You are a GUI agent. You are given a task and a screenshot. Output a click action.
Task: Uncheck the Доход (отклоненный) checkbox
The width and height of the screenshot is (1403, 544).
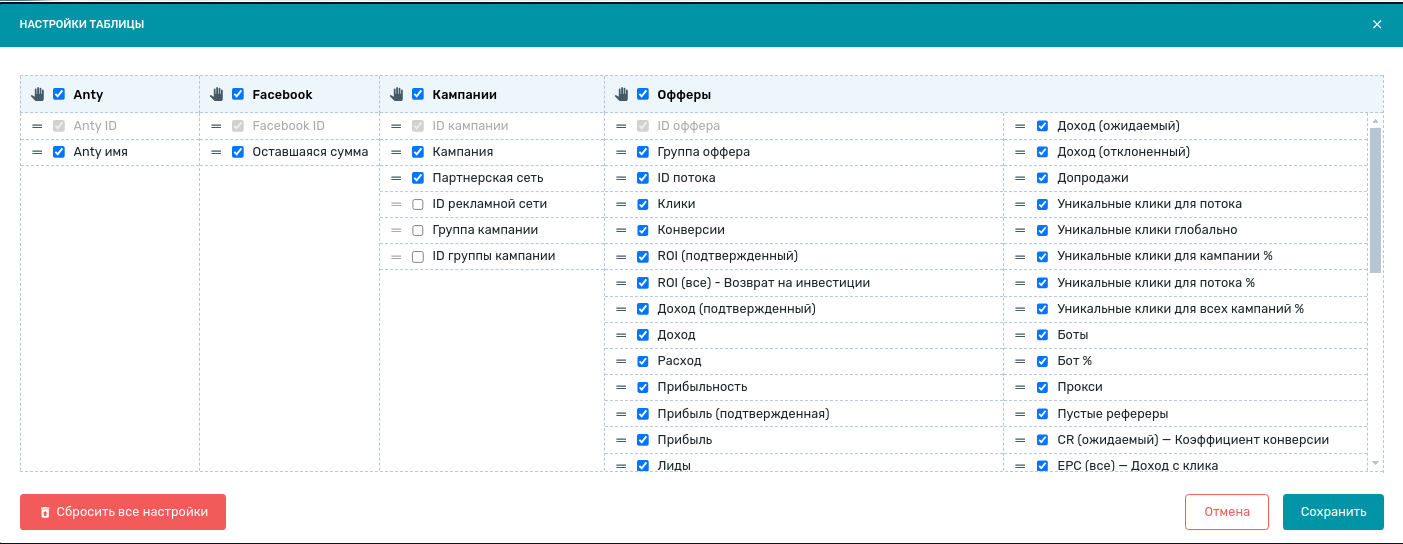point(1043,152)
